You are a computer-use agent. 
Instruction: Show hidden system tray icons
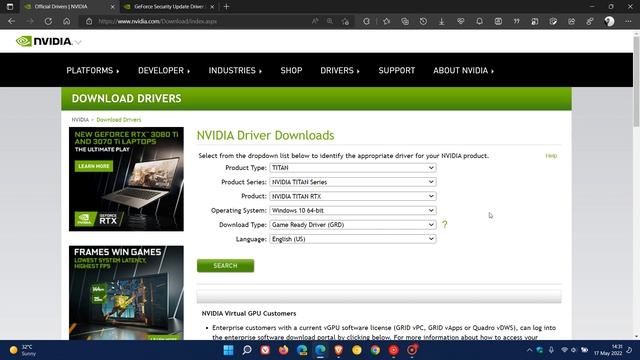[x=529, y=350]
